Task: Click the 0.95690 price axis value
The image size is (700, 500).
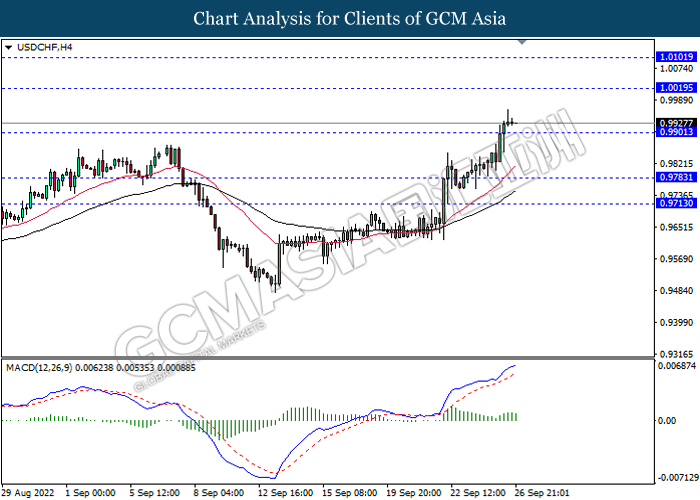Action: point(676,259)
